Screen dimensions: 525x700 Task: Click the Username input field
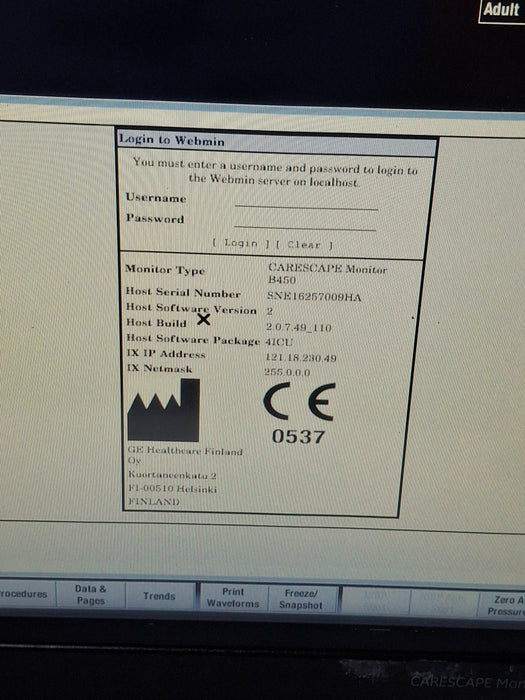[x=306, y=201]
